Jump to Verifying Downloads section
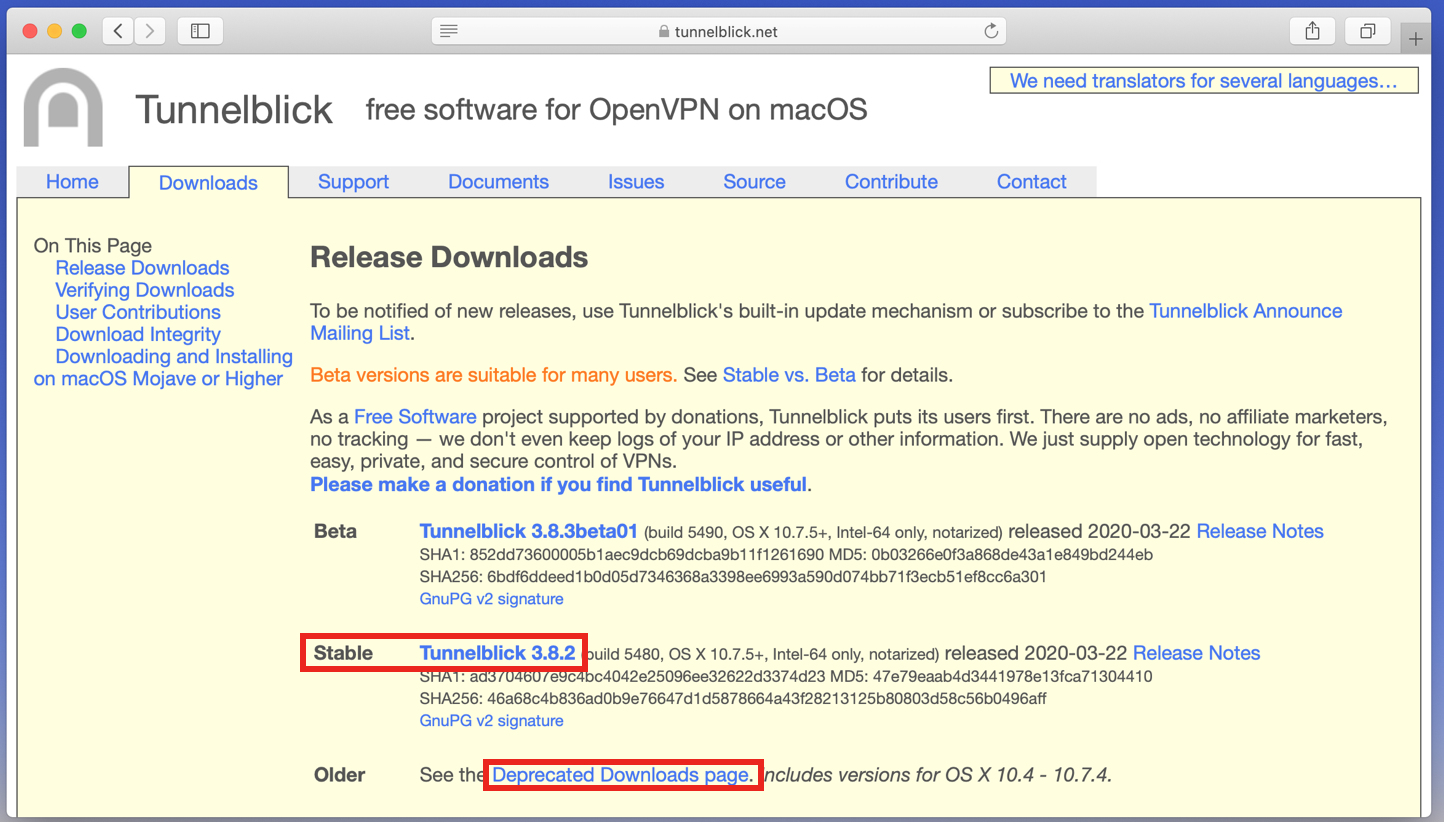Image resolution: width=1444 pixels, height=822 pixels. [x=145, y=290]
